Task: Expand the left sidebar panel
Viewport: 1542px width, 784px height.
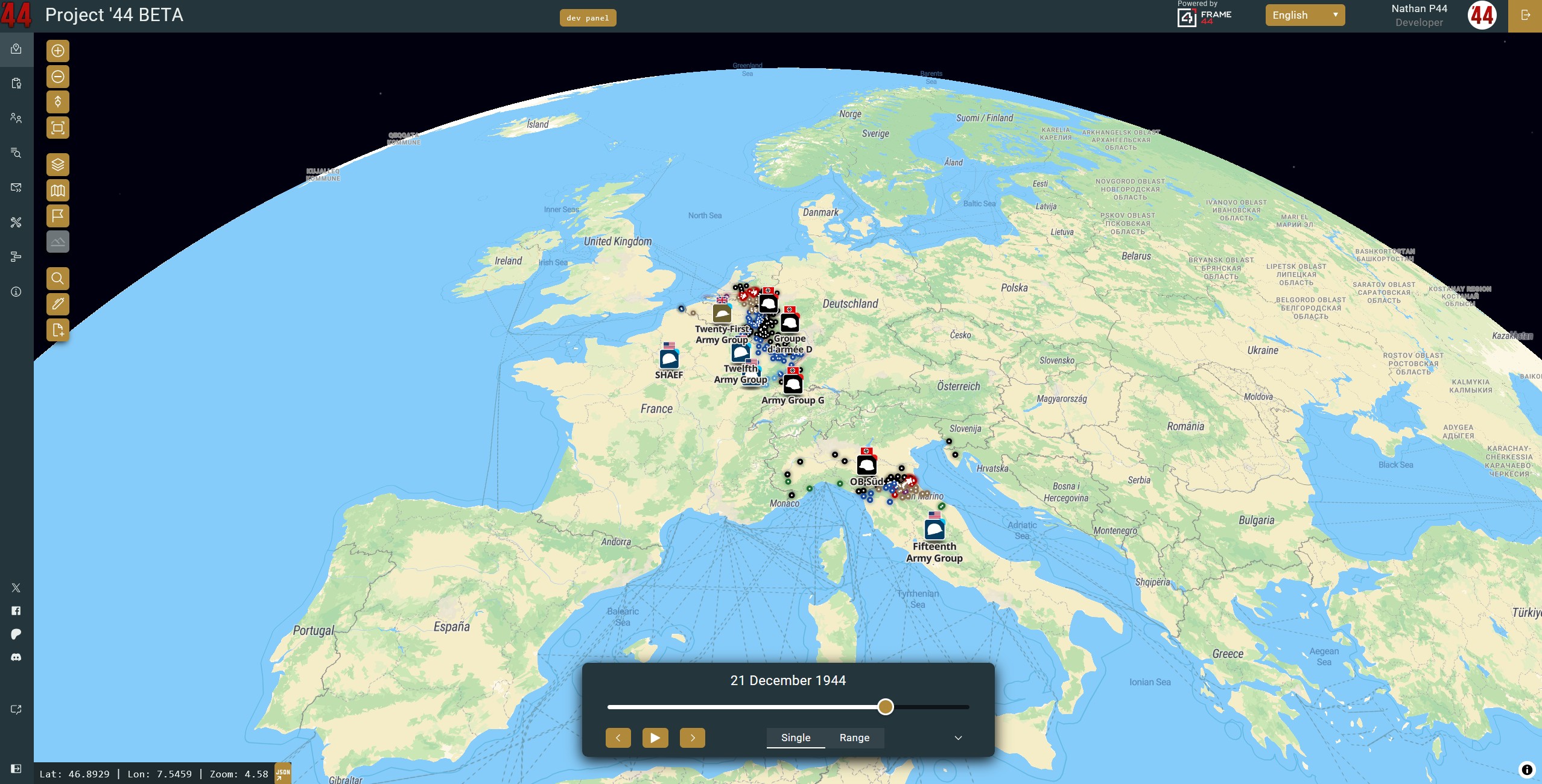Action: tap(16, 769)
